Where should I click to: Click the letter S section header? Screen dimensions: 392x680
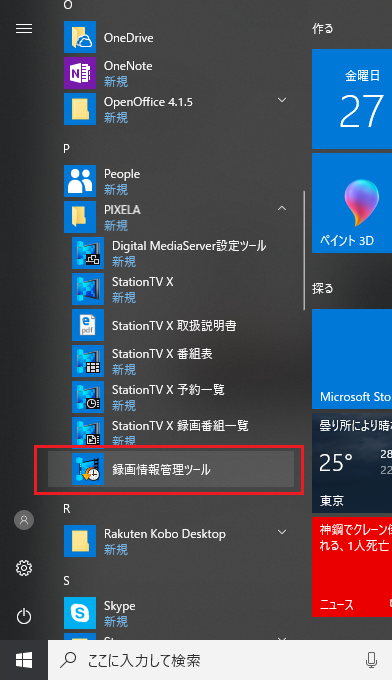(x=66, y=581)
